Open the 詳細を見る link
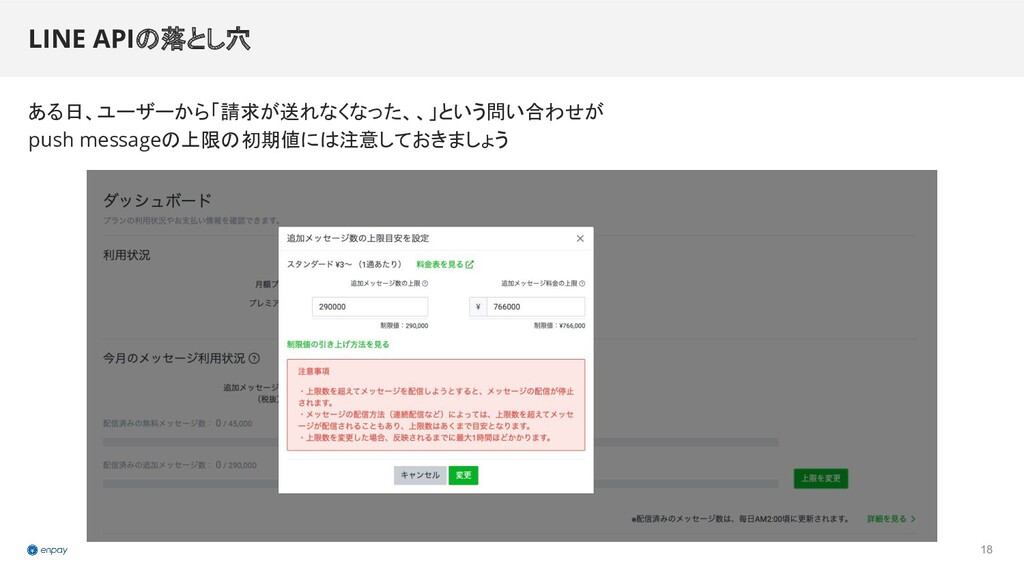1024x576 pixels. coord(891,519)
